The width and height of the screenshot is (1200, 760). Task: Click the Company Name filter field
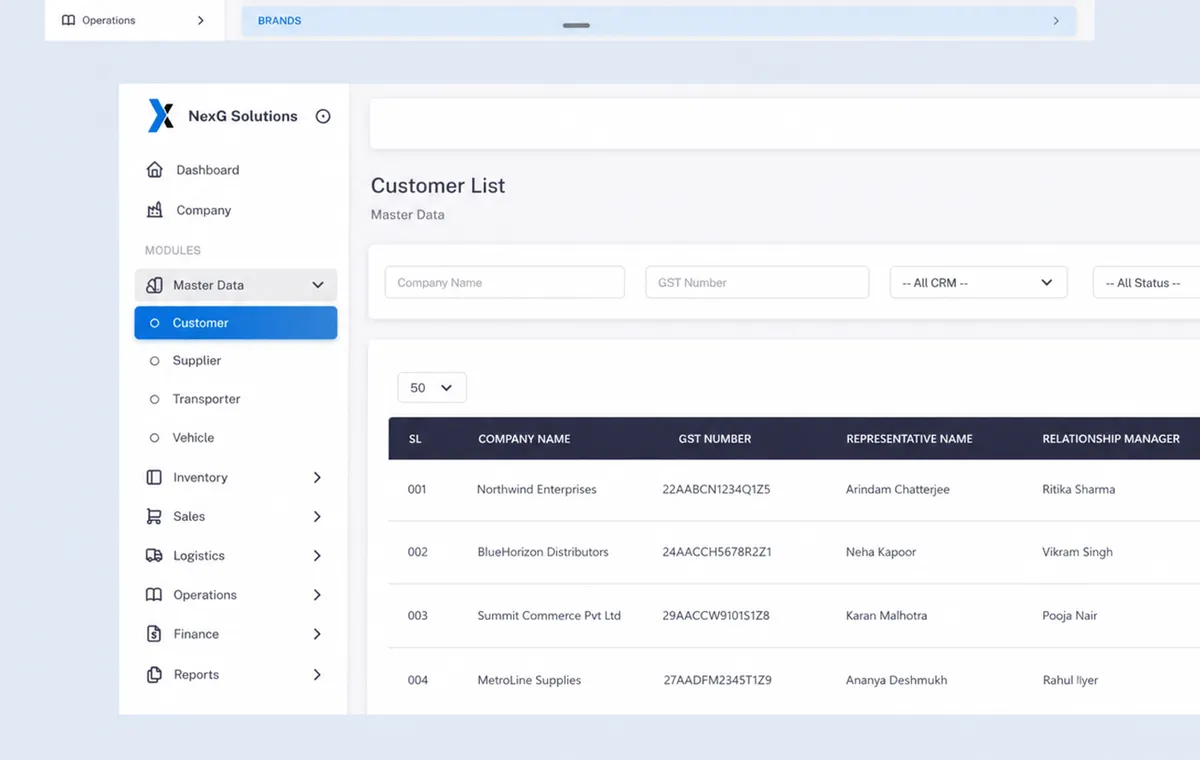coord(505,283)
